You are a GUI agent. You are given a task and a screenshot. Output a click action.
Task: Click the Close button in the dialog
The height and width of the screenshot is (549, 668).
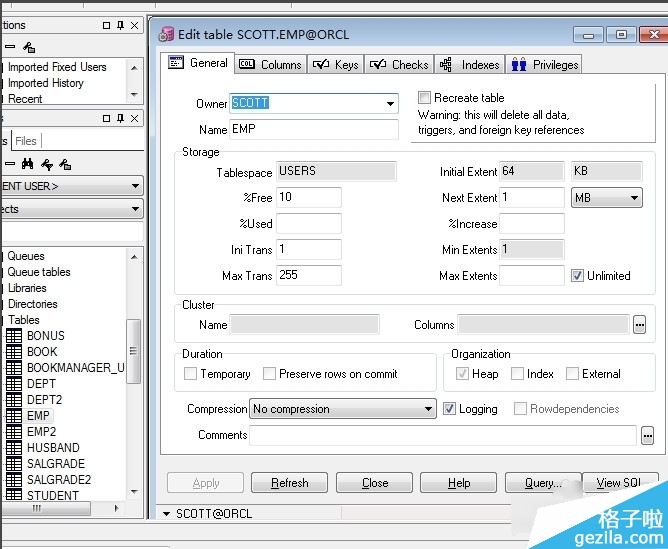pos(374,483)
